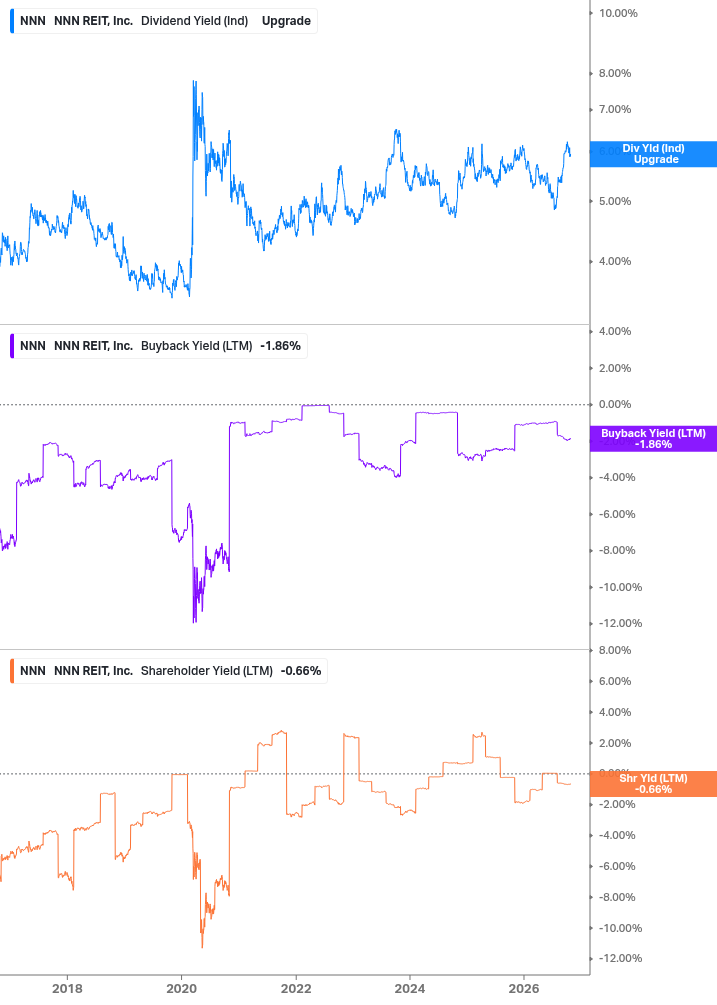Image resolution: width=717 pixels, height=1005 pixels.
Task: Click the Shareholder Yield (LTM) legend title
Action: 206,670
